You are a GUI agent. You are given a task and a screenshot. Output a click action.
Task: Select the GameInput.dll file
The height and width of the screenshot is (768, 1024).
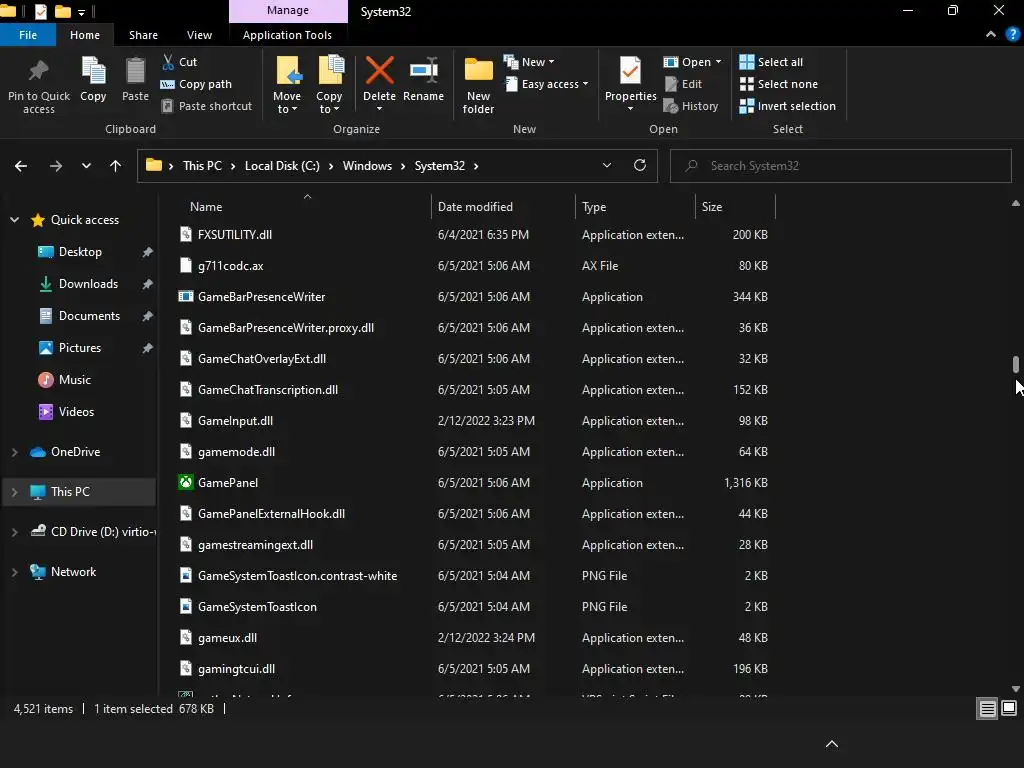[235, 421]
